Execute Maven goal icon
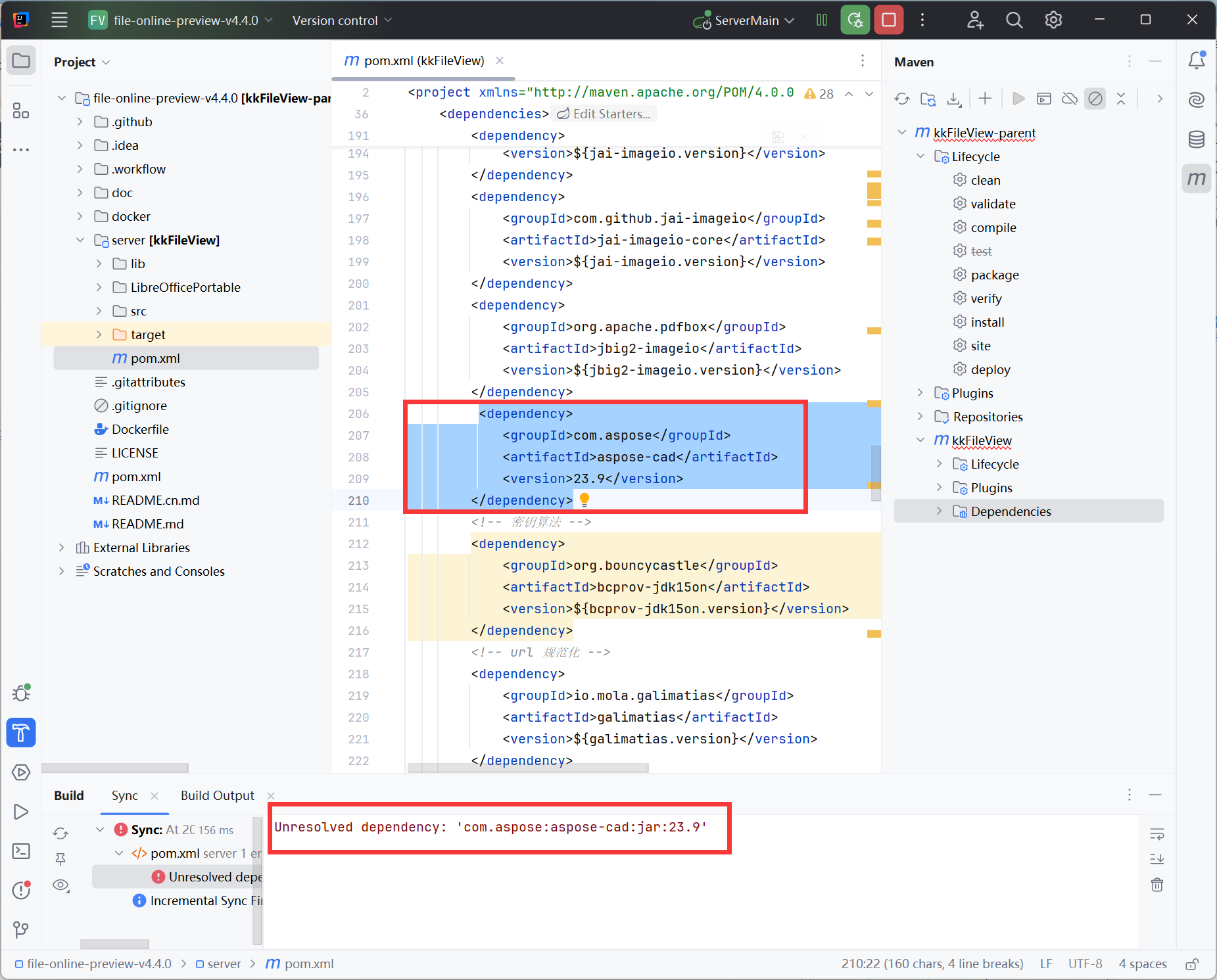 [x=1044, y=99]
